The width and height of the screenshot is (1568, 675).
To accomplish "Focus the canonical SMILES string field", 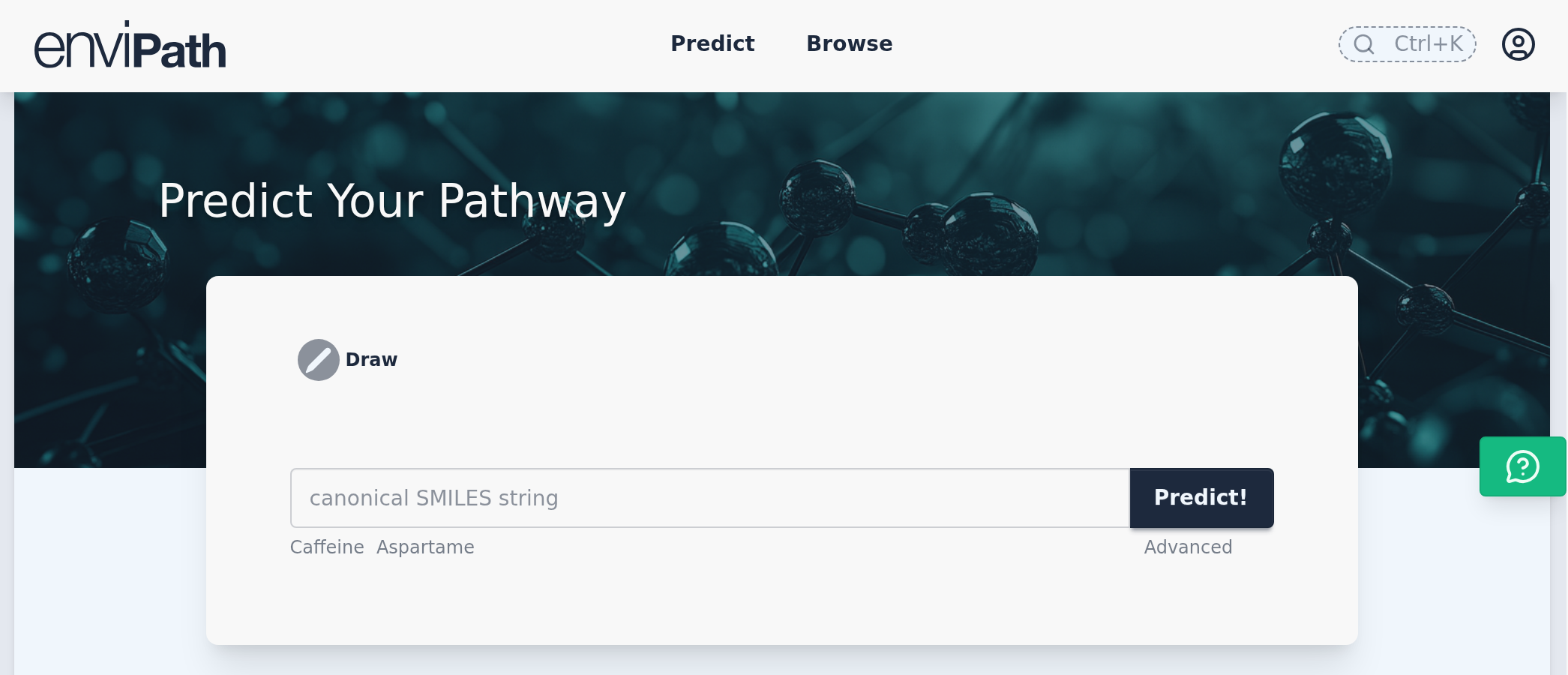I will click(709, 498).
